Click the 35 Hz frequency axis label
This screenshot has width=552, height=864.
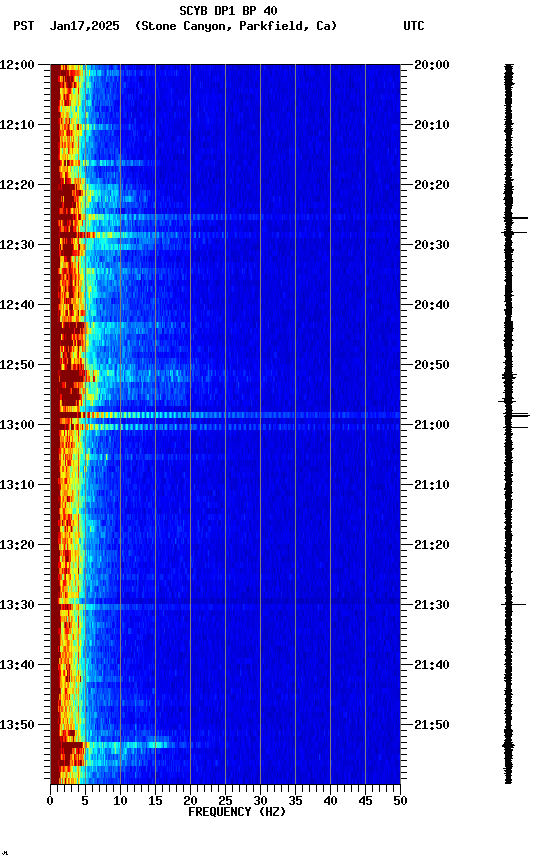click(x=295, y=801)
